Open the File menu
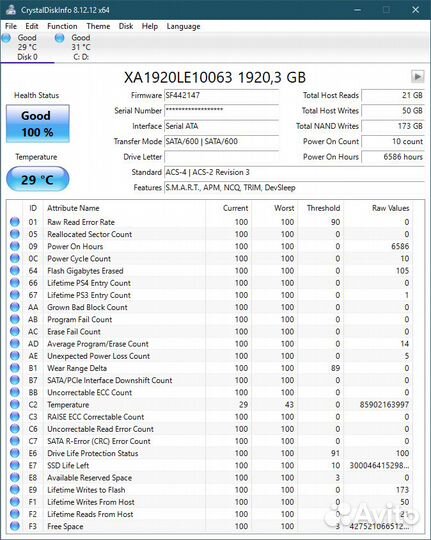The height and width of the screenshot is (540, 431). pos(11,26)
